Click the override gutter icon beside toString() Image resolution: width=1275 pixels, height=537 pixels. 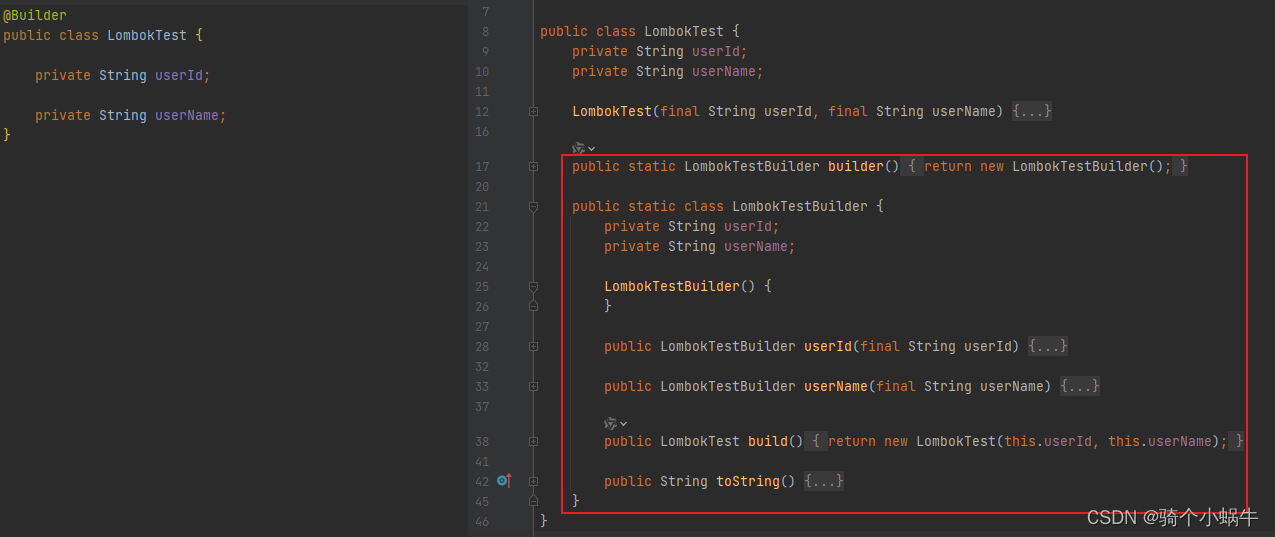pyautogui.click(x=504, y=481)
